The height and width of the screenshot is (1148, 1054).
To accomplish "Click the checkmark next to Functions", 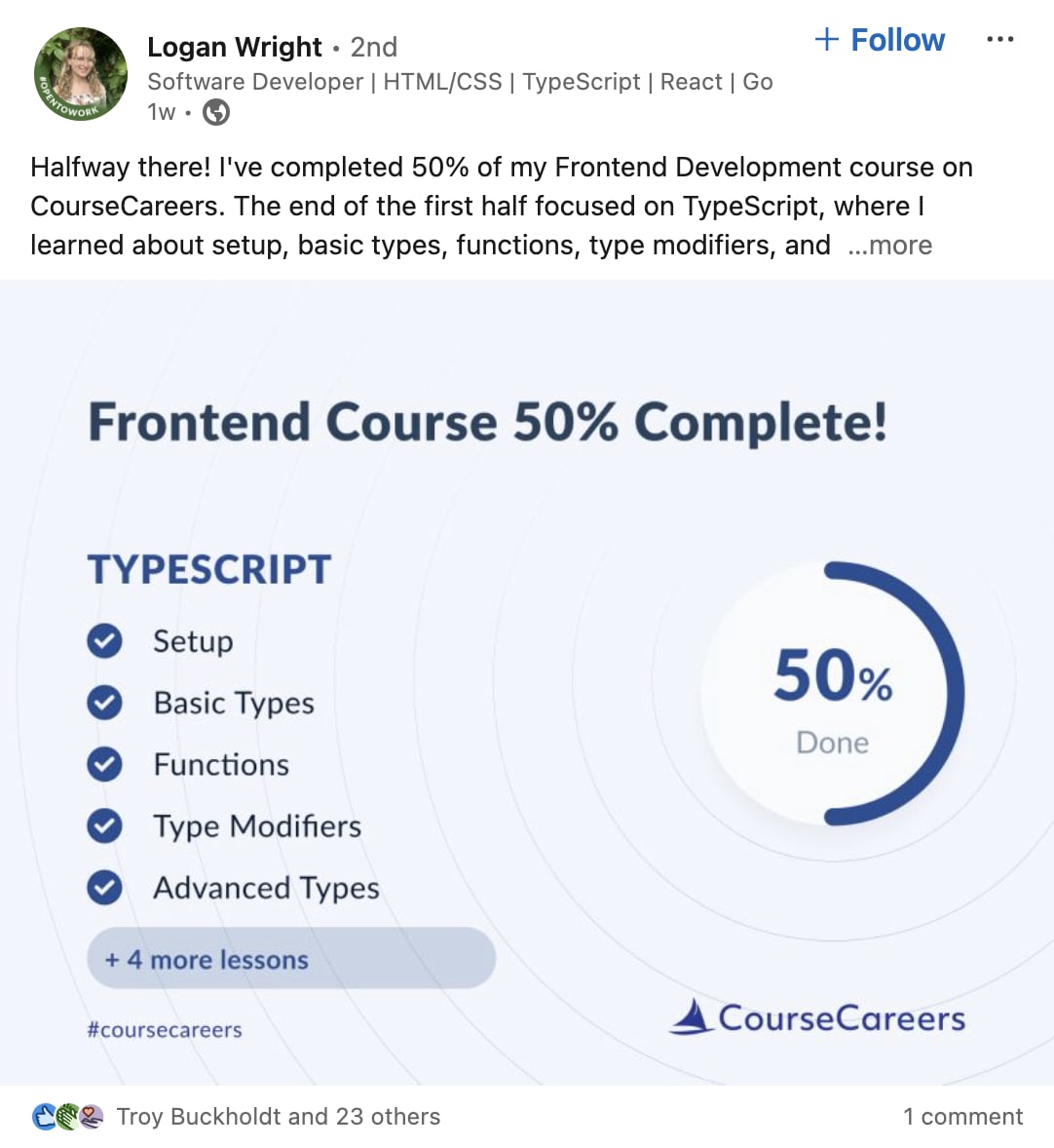I will point(104,764).
